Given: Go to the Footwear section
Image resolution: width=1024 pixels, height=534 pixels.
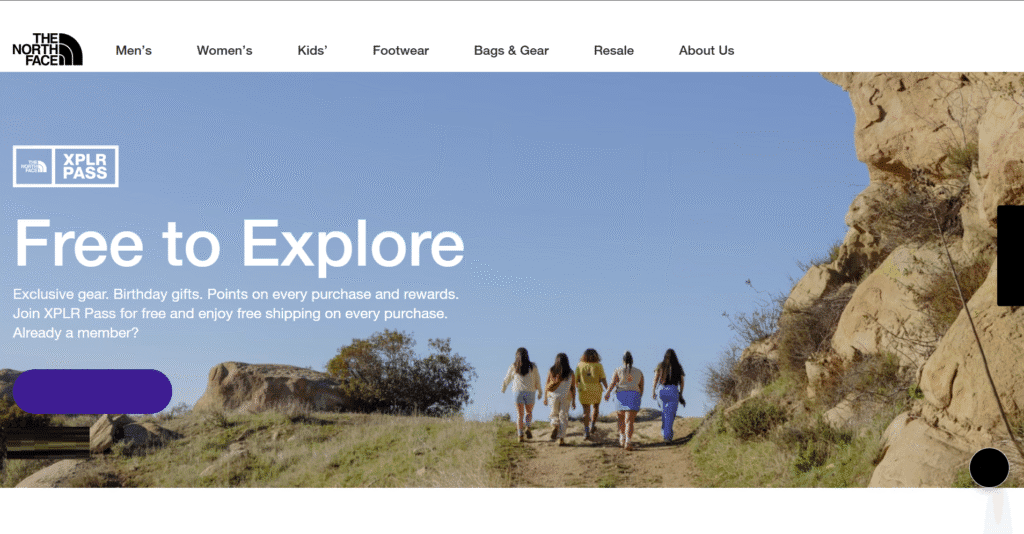Looking at the screenshot, I should tap(400, 50).
